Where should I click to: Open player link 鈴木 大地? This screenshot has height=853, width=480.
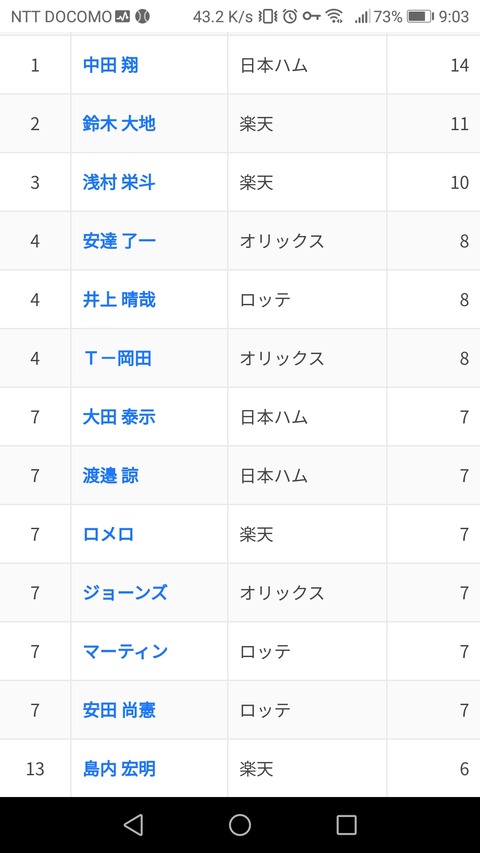click(x=119, y=124)
